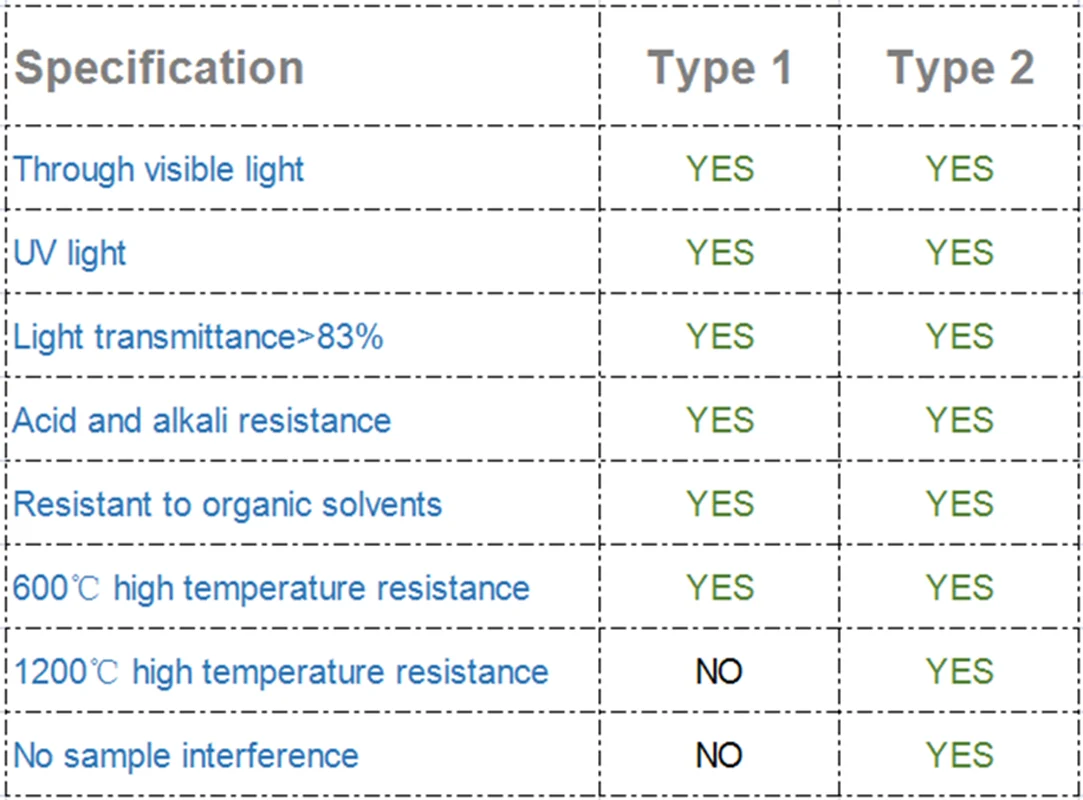
Task: Select 600℃ high temperature resistance label
Action: point(271,588)
